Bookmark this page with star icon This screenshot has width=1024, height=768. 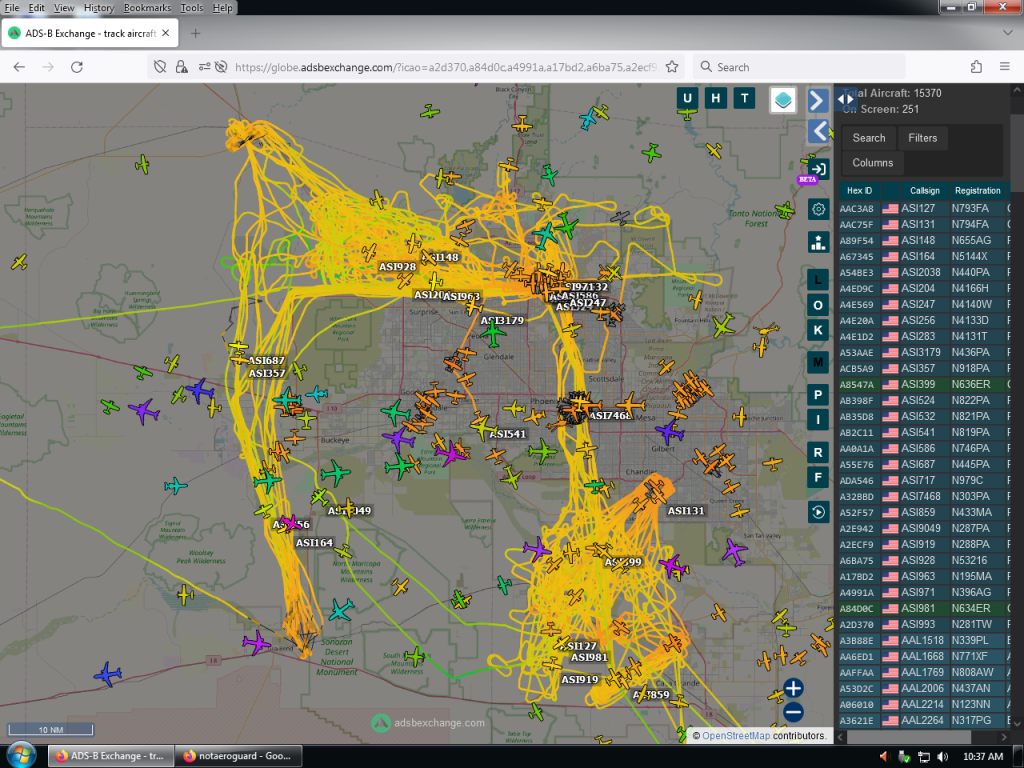pyautogui.click(x=671, y=67)
